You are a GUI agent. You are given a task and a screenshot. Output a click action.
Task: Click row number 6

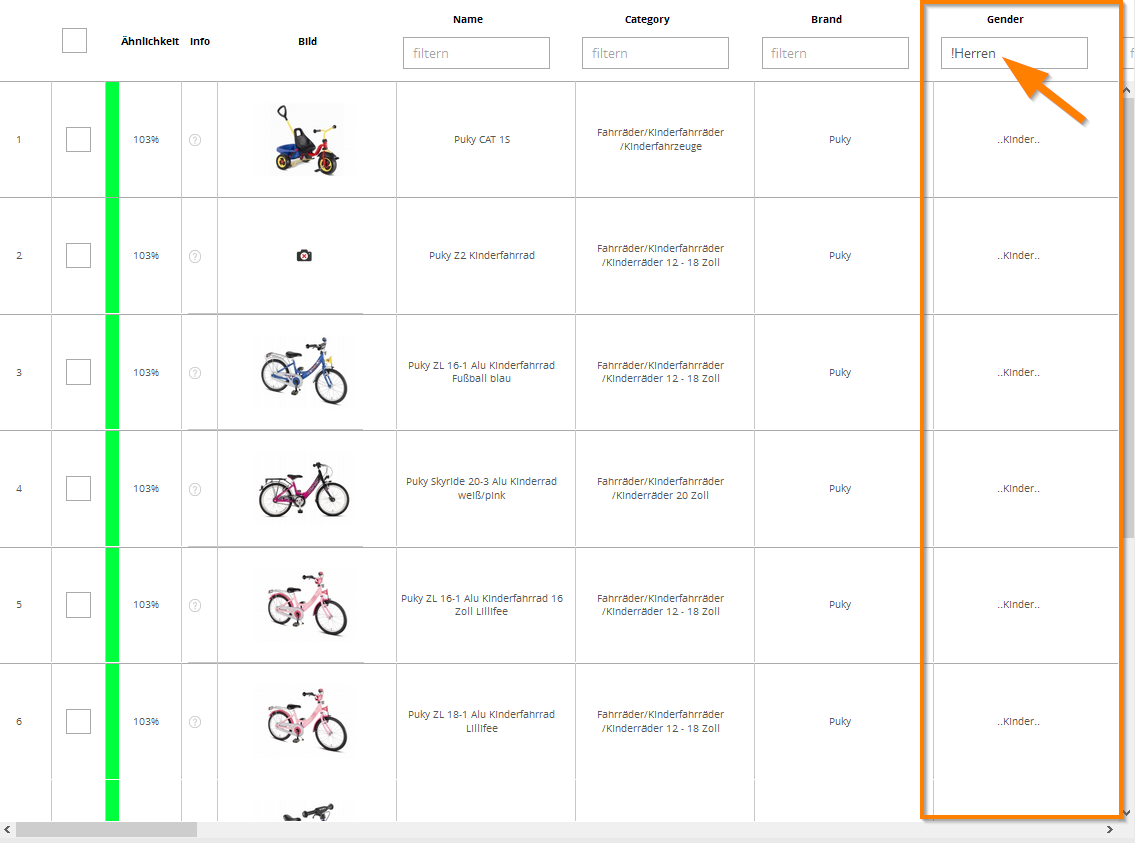[x=19, y=721]
